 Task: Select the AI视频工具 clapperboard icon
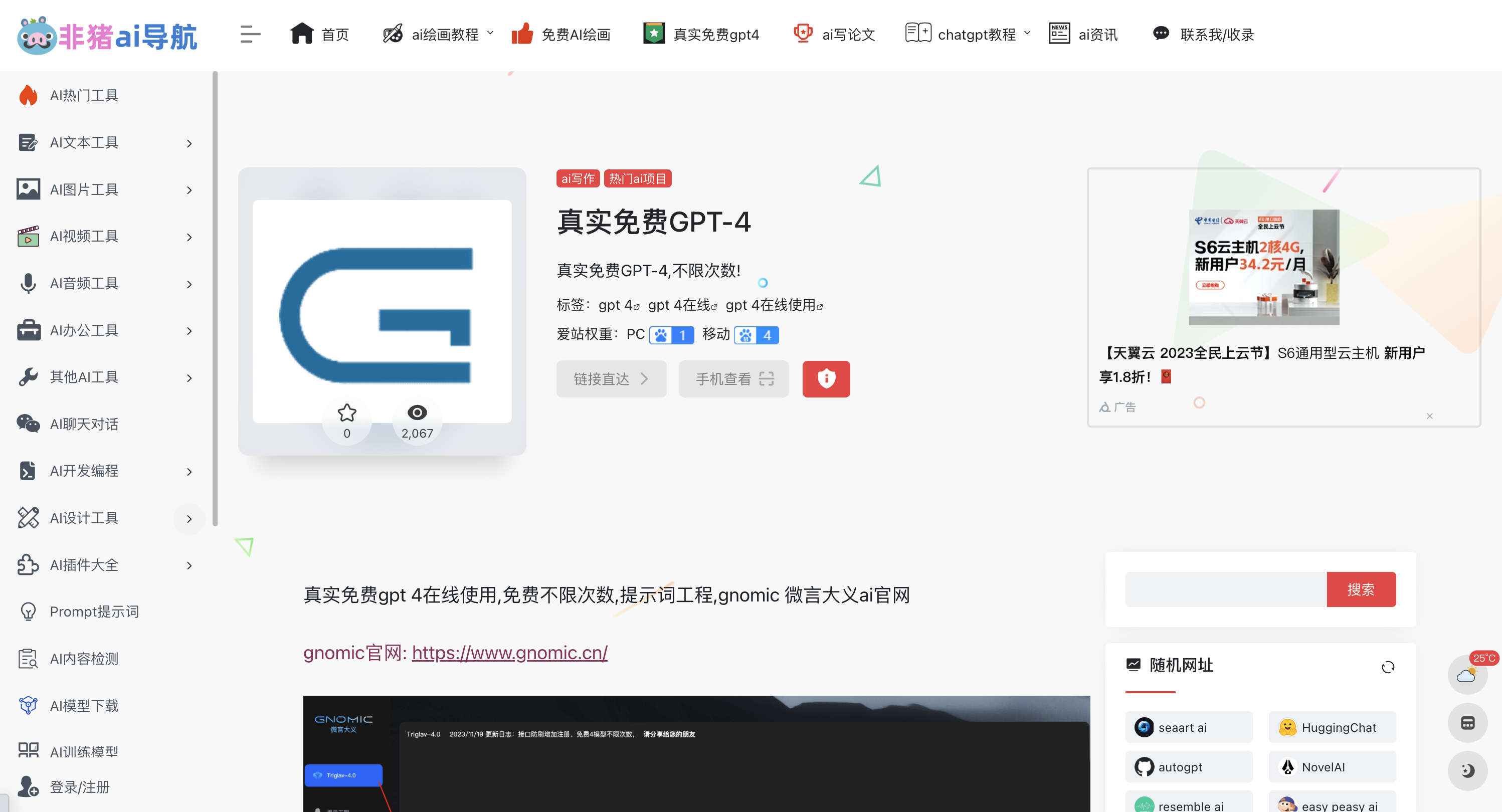28,236
